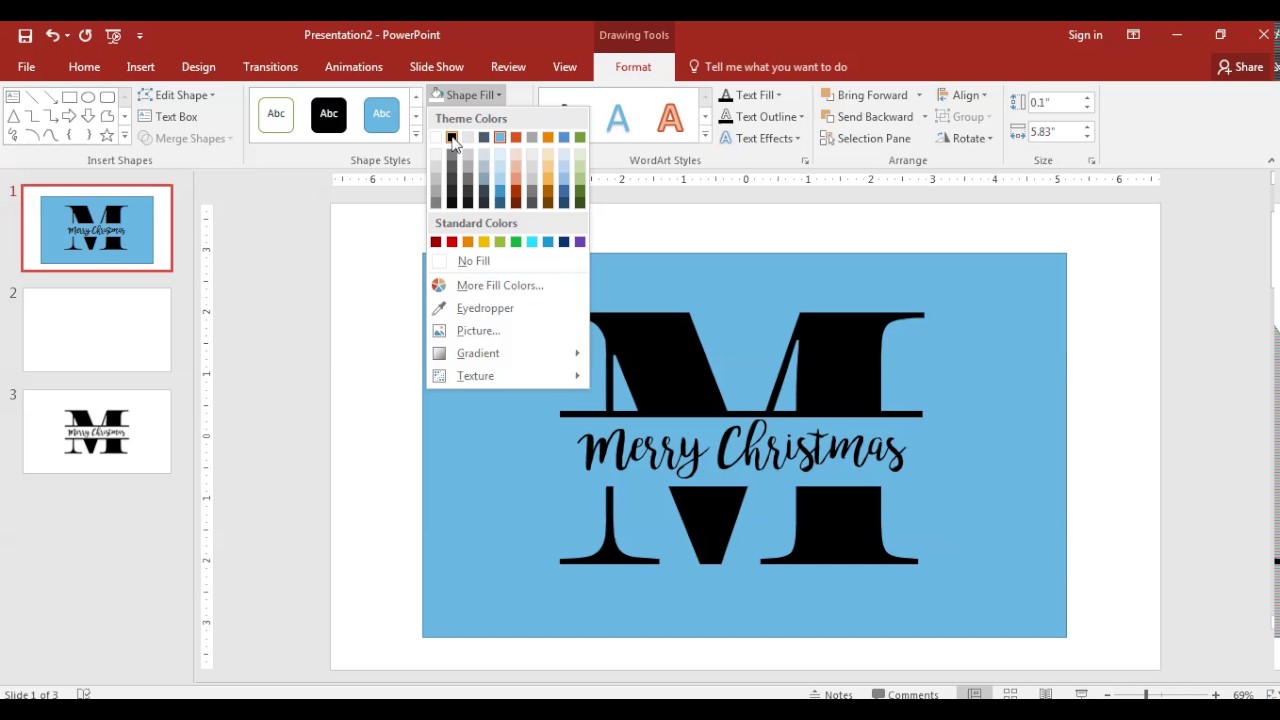Open the Edit Shape dropdown
The image size is (1280, 720).
[x=176, y=95]
